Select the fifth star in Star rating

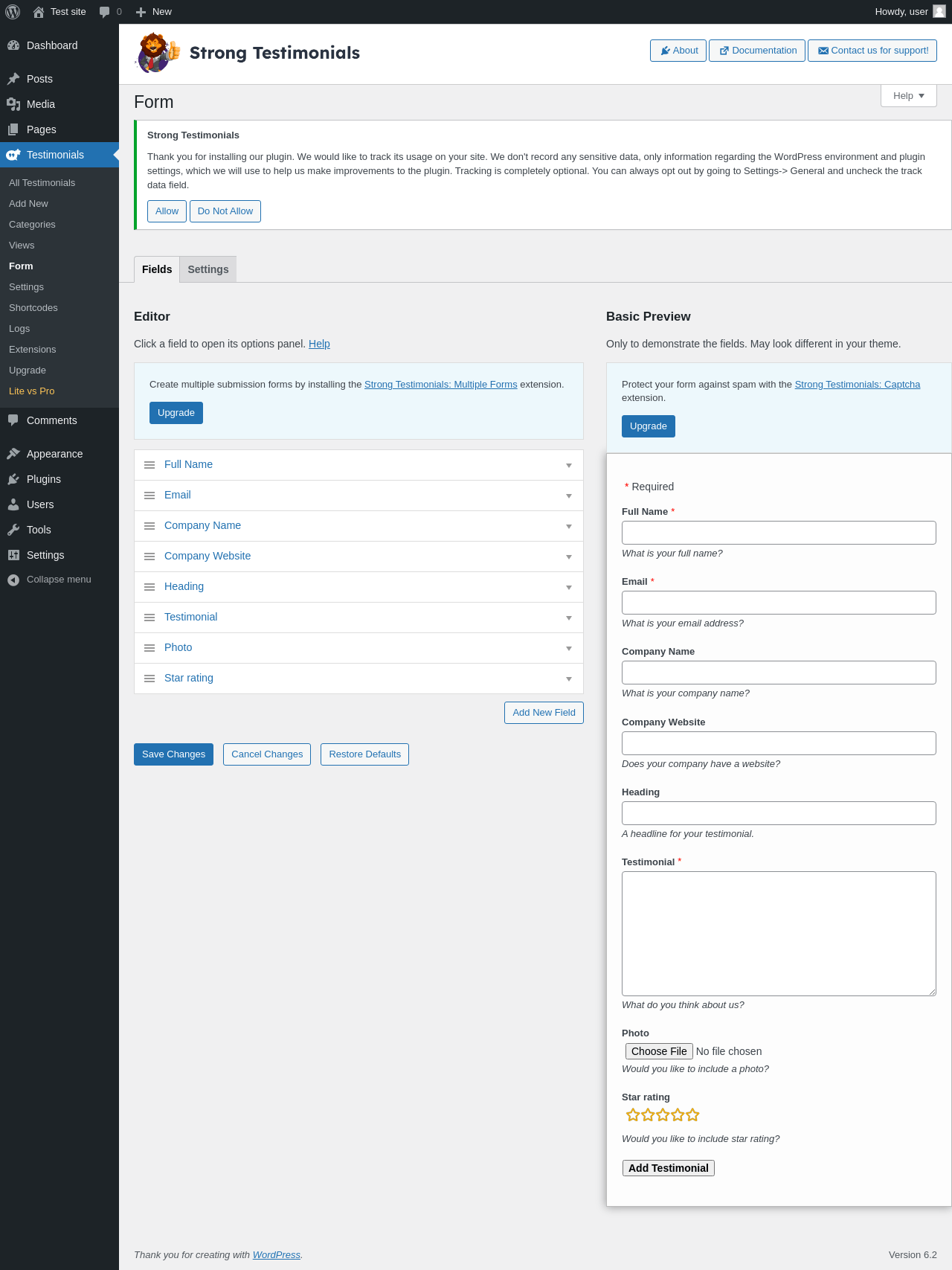click(x=692, y=1115)
